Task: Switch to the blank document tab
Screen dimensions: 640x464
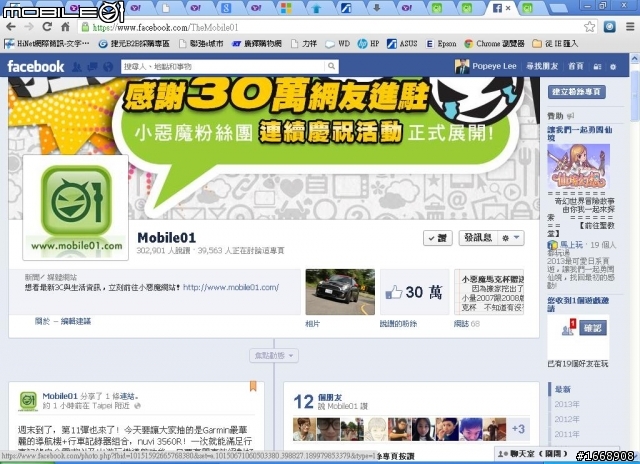Action: click(x=166, y=8)
